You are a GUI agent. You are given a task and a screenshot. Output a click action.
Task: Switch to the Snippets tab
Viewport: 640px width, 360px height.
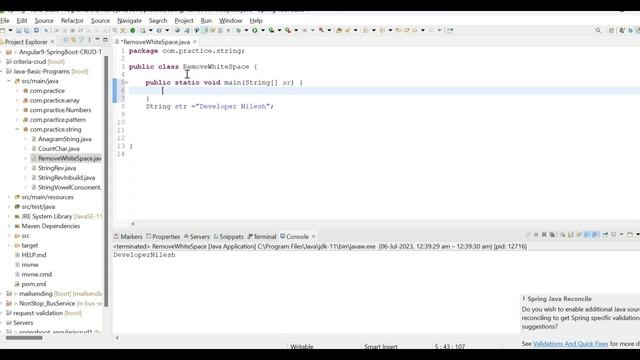229,237
